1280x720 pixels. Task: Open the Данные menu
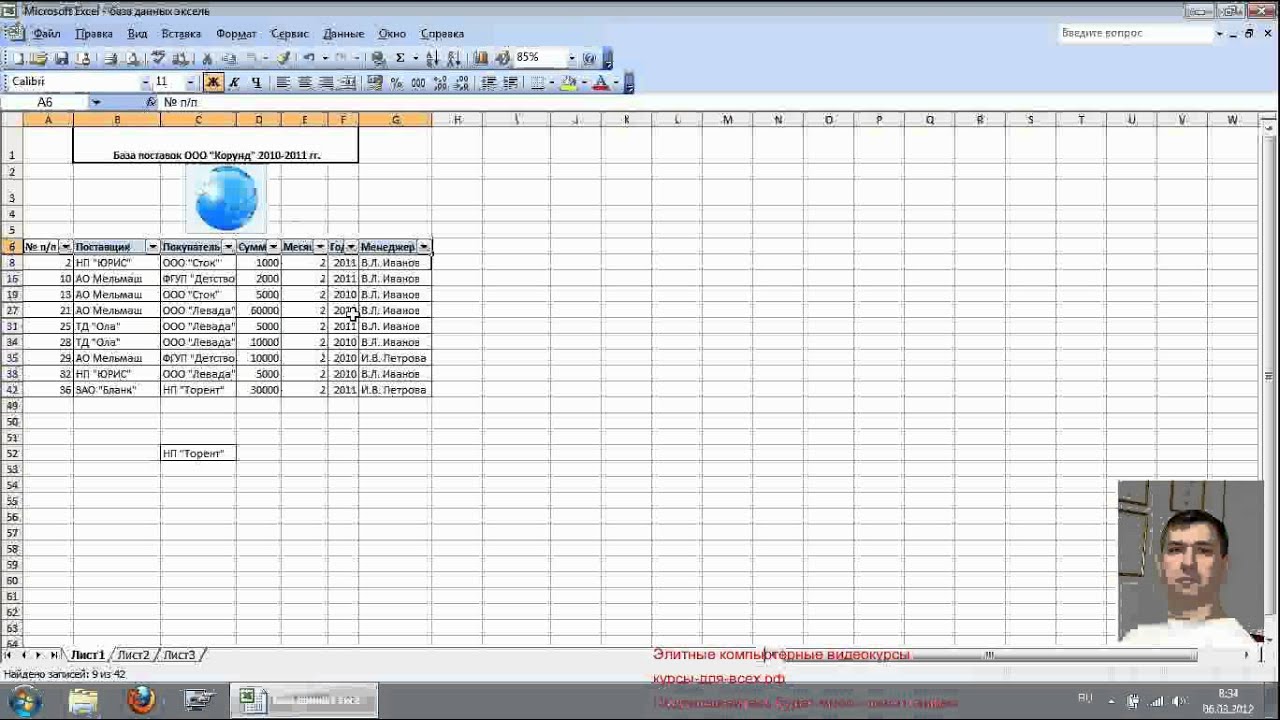(344, 34)
